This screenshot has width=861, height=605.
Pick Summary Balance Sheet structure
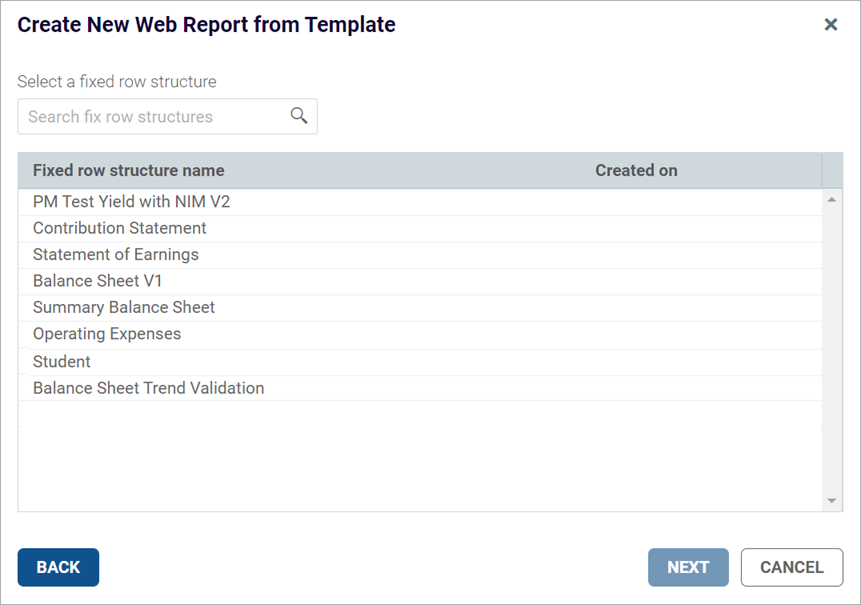[124, 308]
